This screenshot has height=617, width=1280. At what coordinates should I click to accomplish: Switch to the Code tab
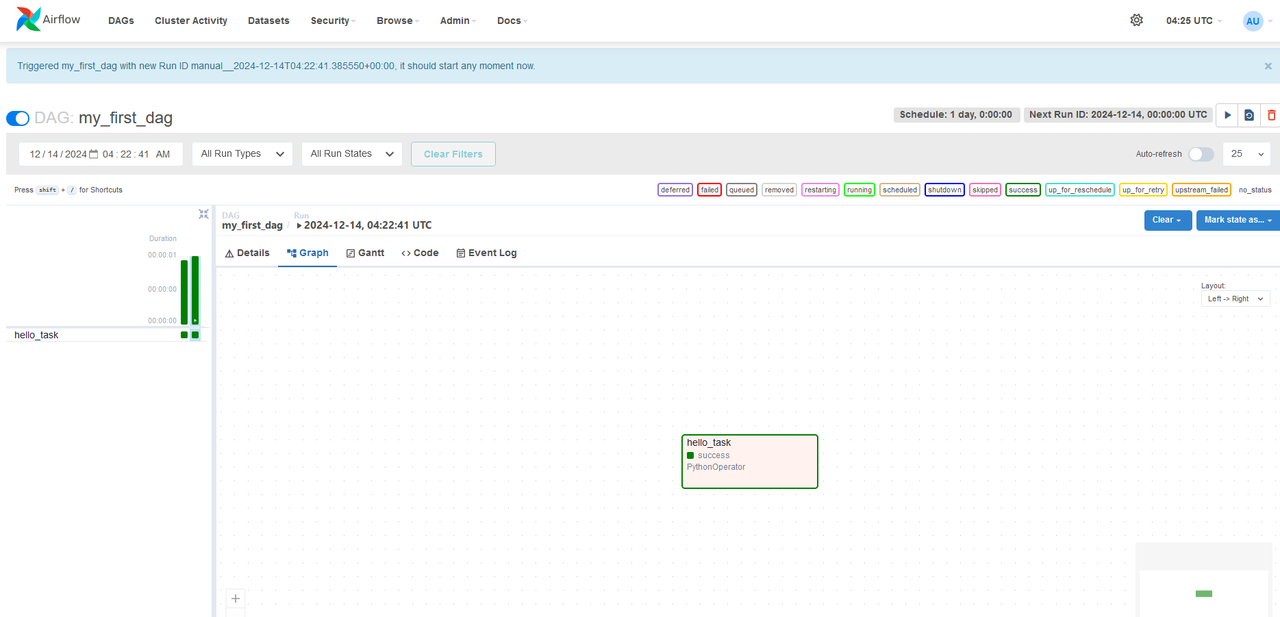[420, 253]
